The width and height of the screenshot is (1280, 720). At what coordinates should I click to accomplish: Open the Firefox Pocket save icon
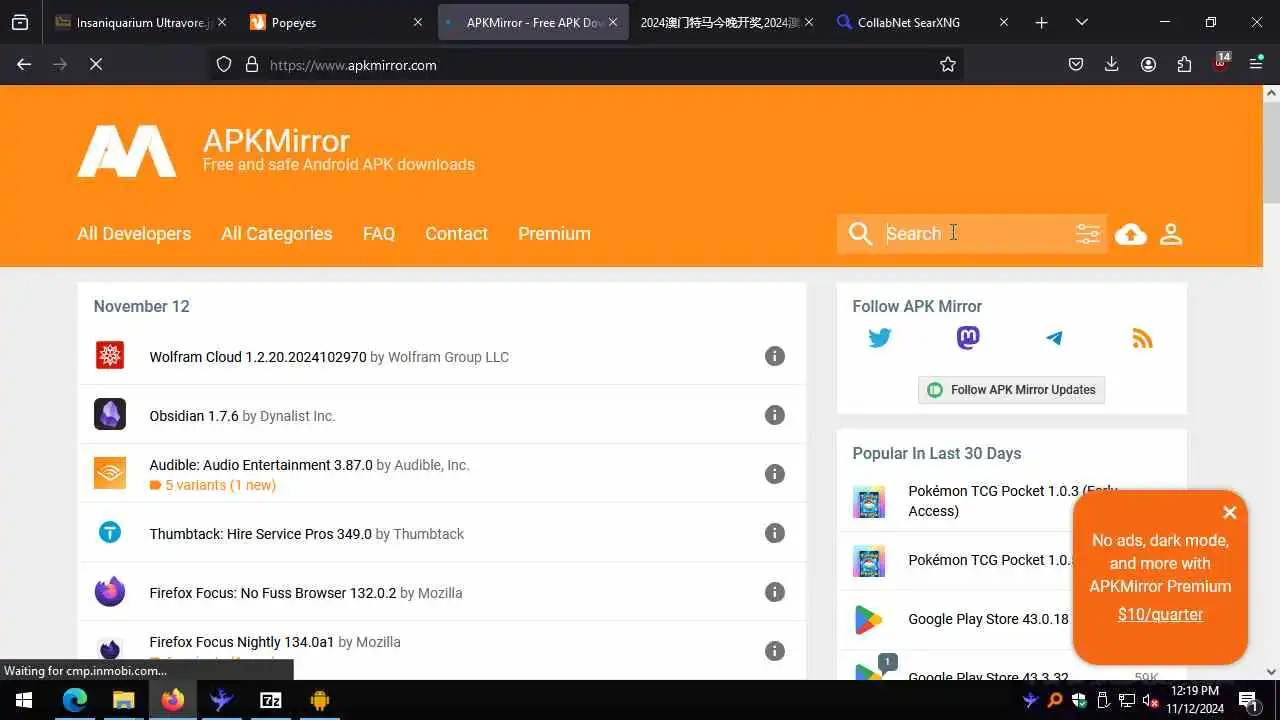point(1076,64)
